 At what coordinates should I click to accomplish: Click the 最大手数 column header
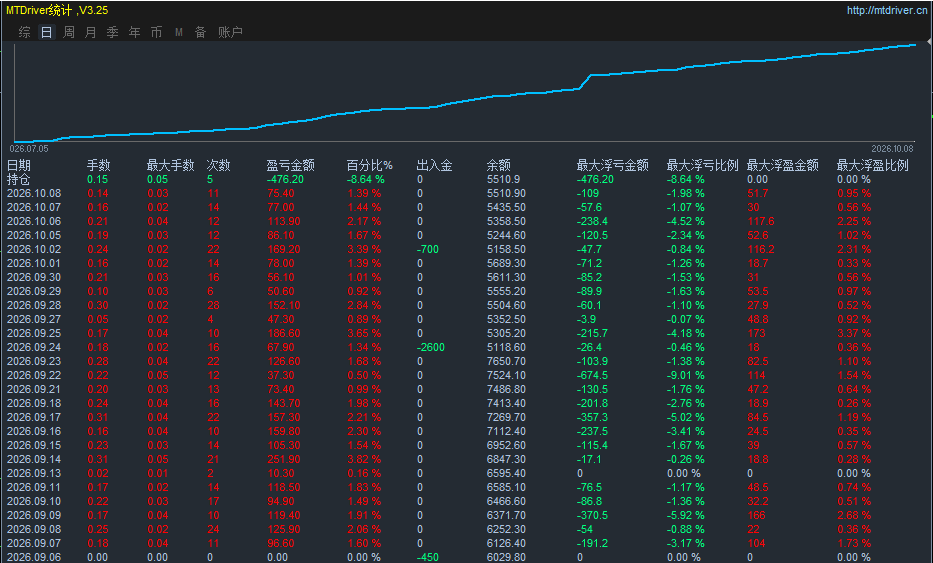click(x=171, y=165)
